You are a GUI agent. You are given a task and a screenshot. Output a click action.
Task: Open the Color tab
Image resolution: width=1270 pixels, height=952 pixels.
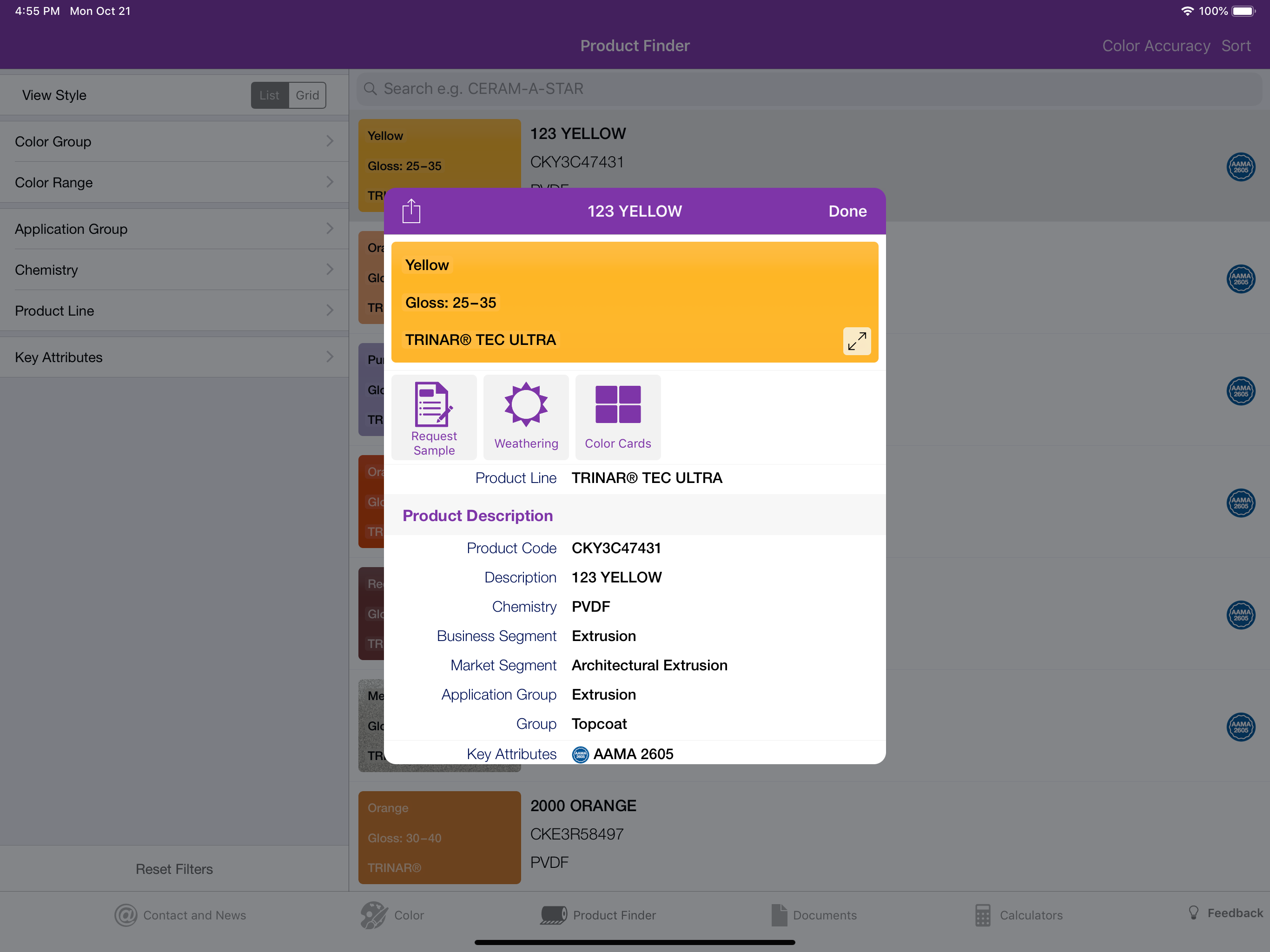[392, 915]
